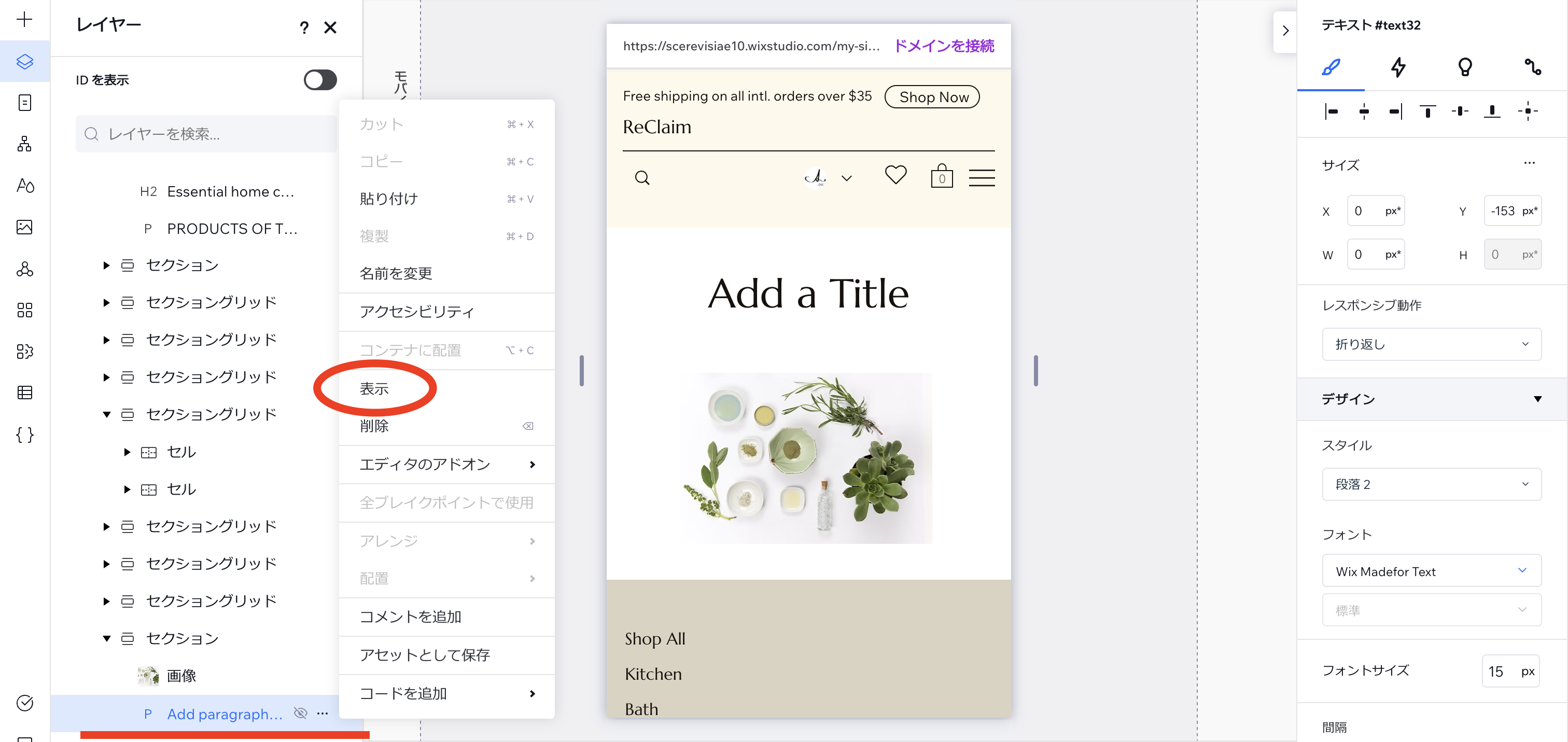Toggle the IDを表示 switch

point(319,79)
